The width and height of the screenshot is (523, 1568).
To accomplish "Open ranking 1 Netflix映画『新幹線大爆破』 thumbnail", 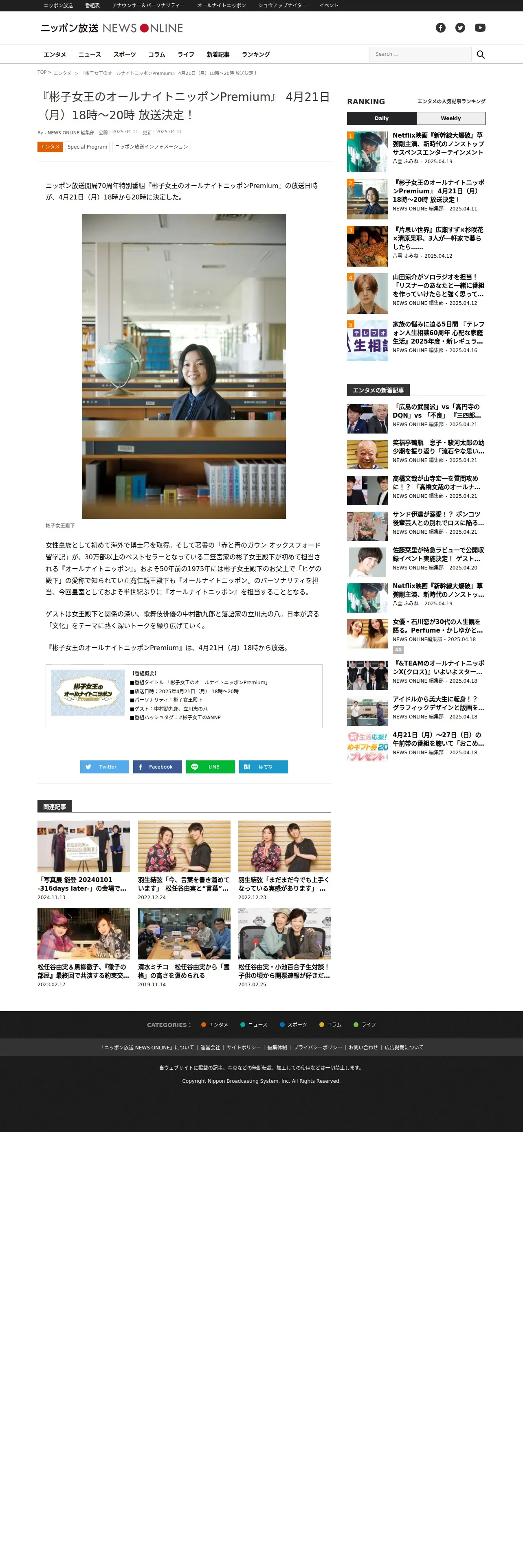I will point(367,151).
